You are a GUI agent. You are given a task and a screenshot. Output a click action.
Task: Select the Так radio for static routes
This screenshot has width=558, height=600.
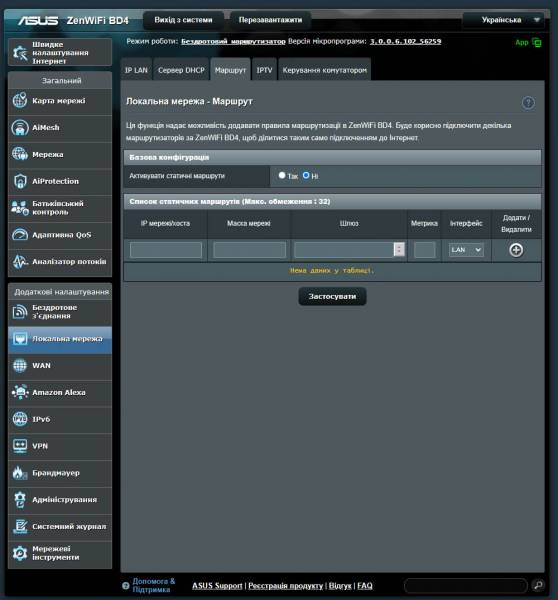point(282,175)
